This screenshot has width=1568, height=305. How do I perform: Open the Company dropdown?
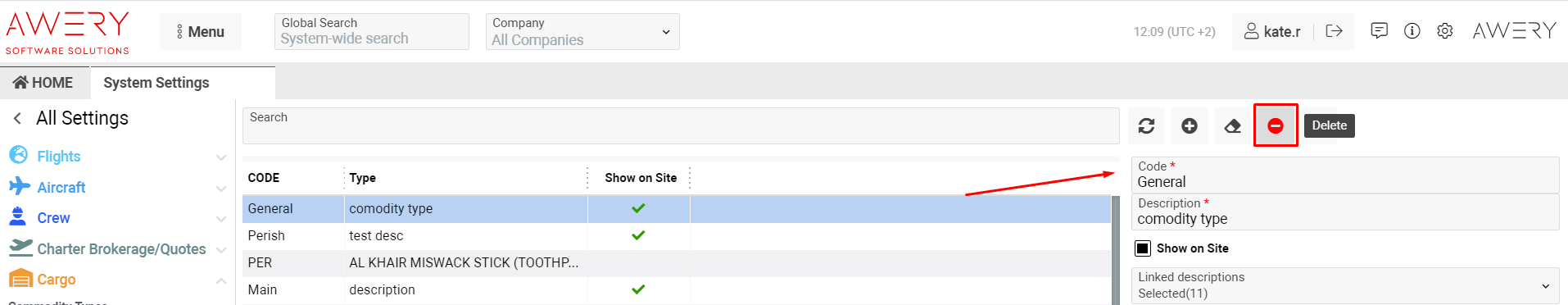pos(582,31)
